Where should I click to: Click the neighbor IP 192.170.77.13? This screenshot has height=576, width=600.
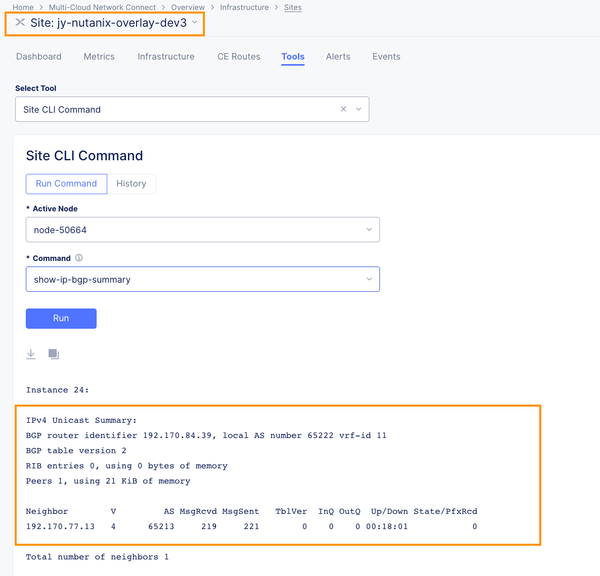coord(60,526)
